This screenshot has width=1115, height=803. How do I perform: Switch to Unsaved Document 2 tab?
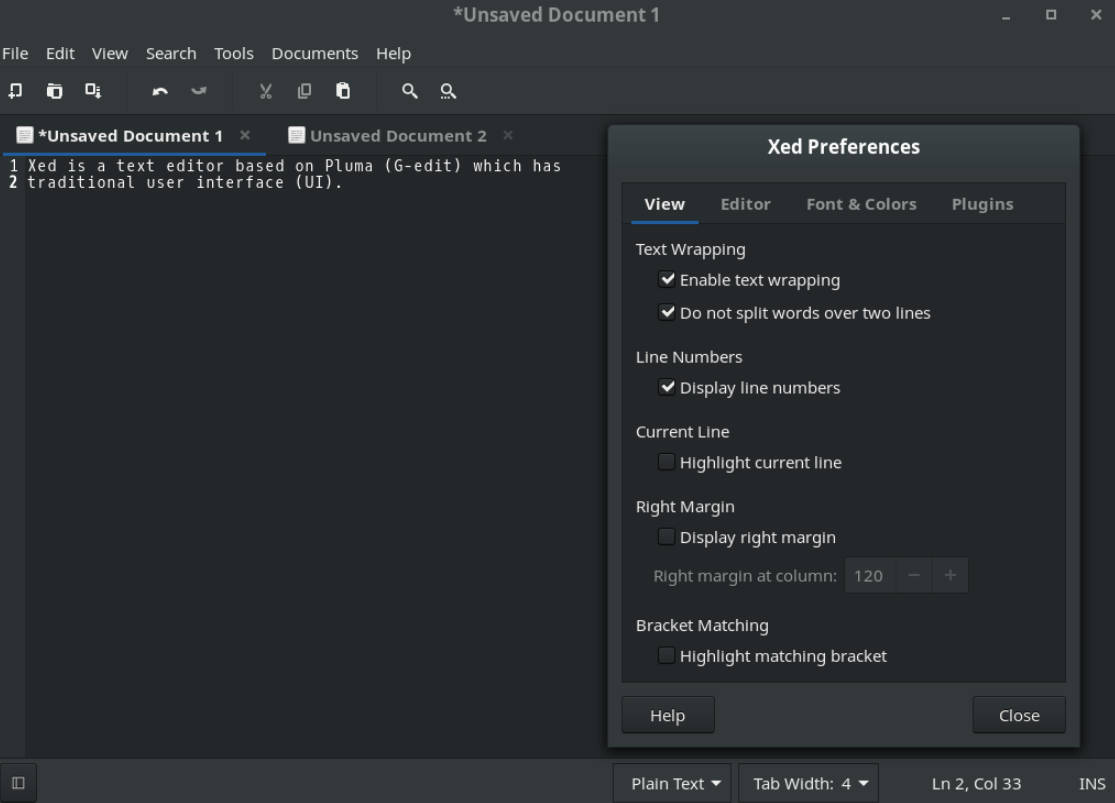[397, 135]
